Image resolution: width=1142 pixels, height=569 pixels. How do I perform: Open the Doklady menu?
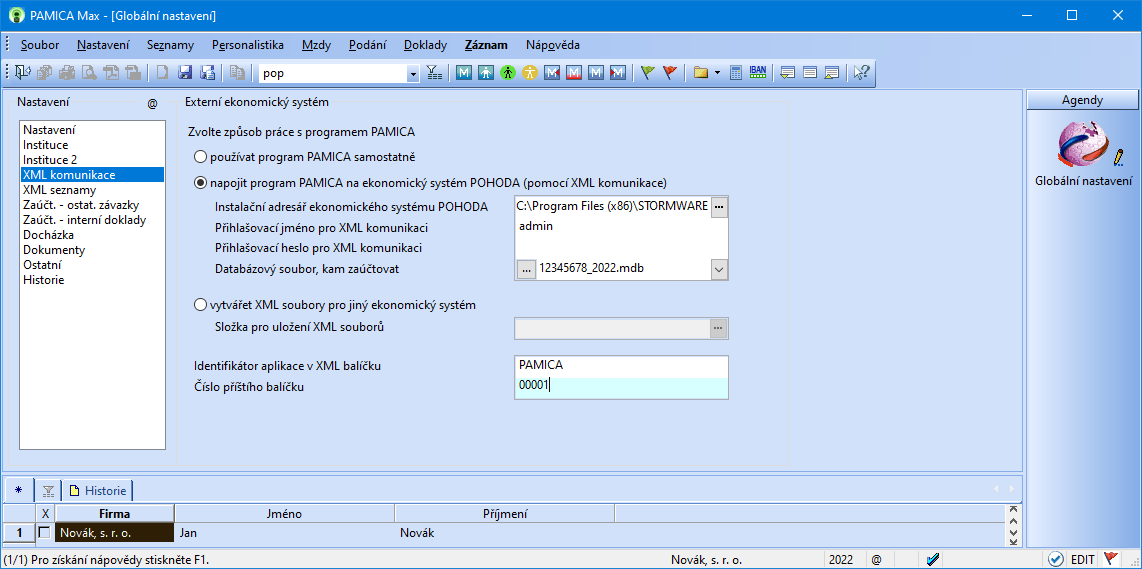(x=425, y=44)
